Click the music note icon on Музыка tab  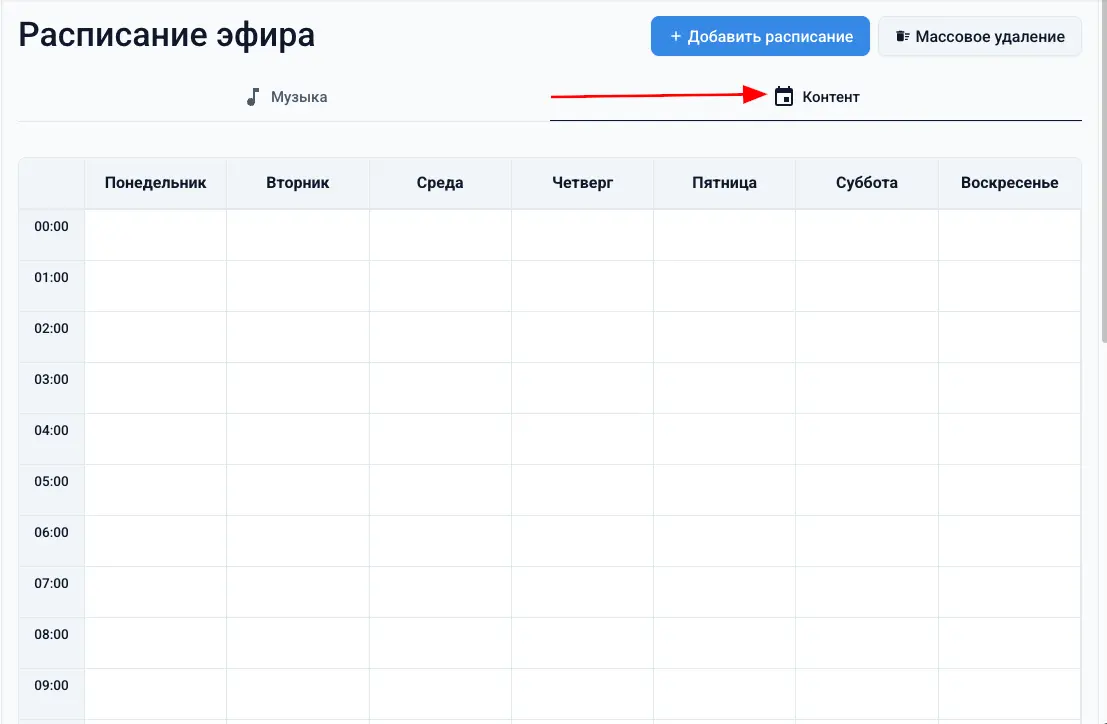click(x=251, y=96)
